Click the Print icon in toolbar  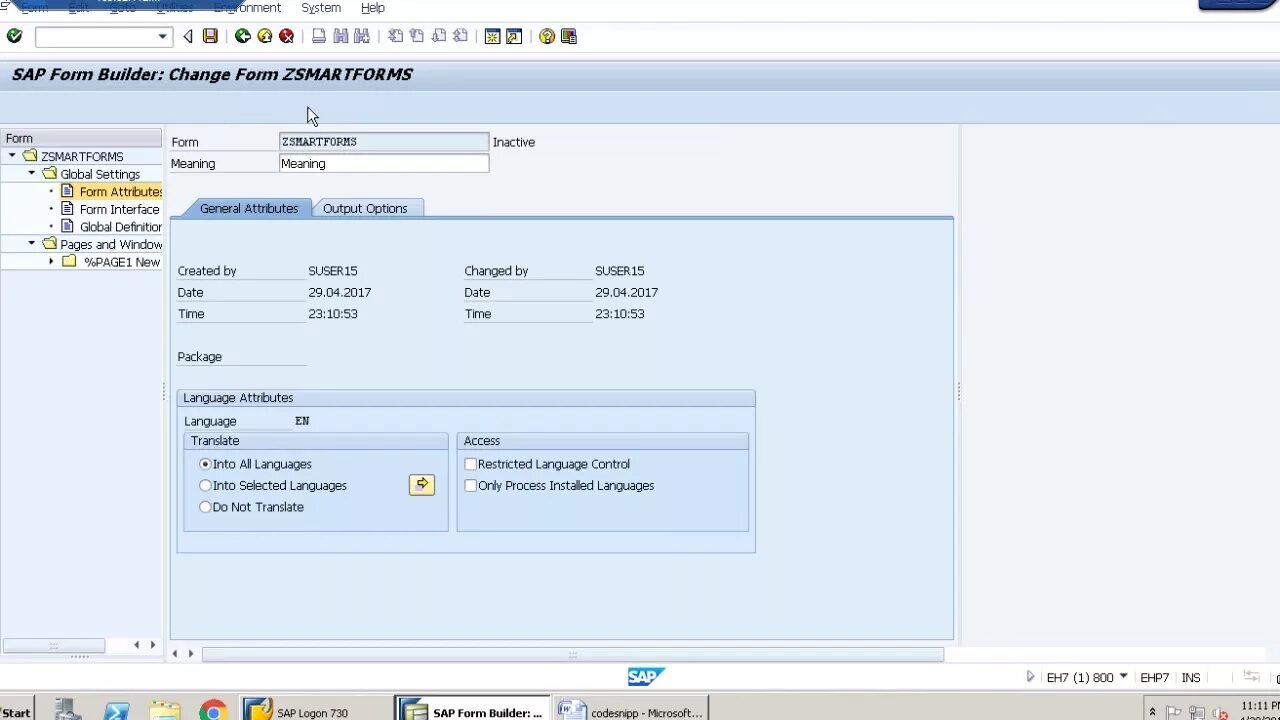(x=319, y=36)
